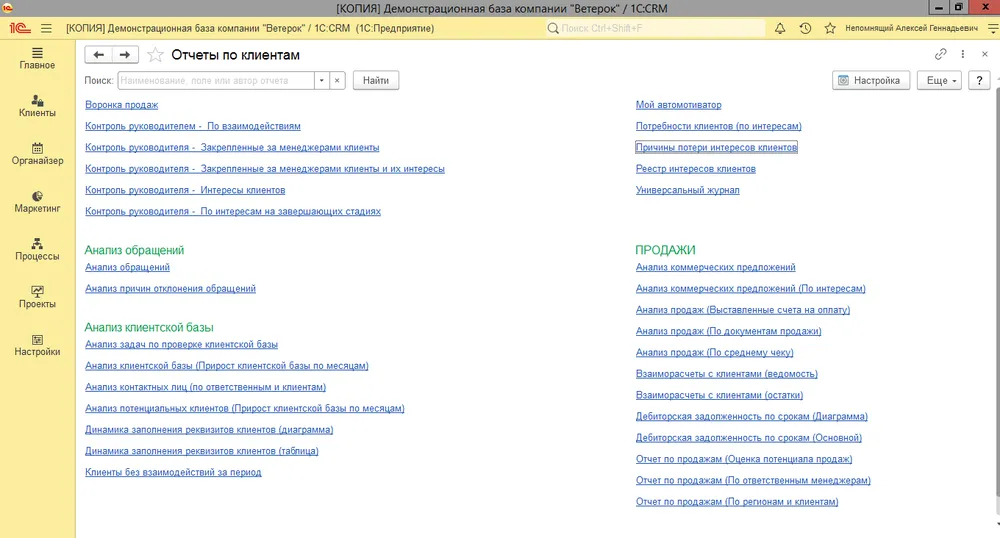Open Причины потери интересов клиентов
Screen dimensions: 1000x538
(716, 147)
